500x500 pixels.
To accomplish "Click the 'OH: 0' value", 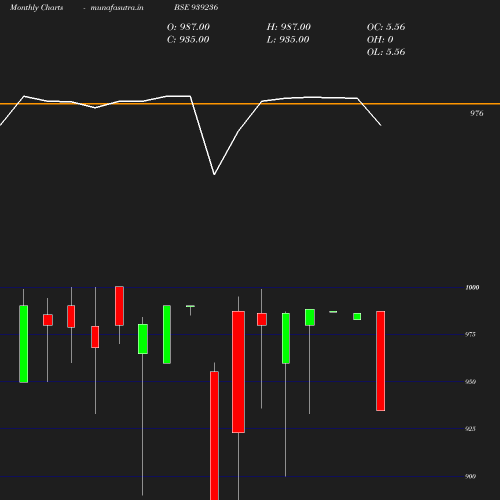I will [380, 40].
